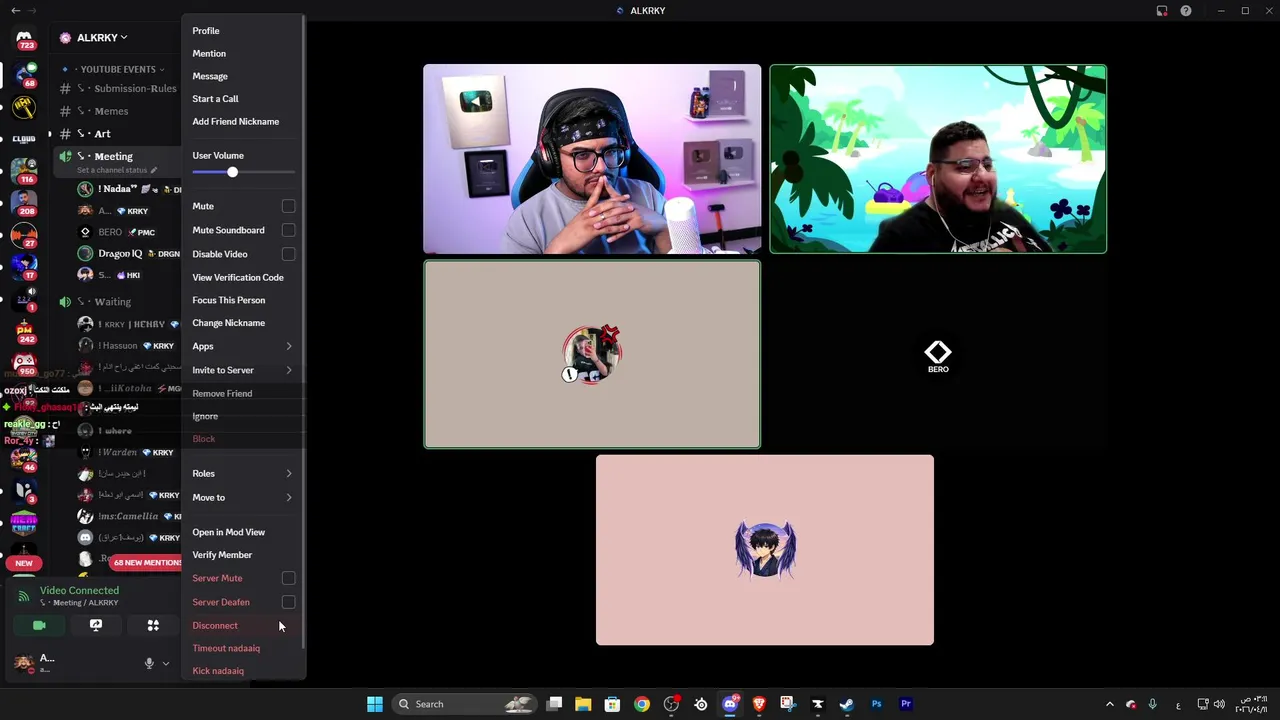
Task: Open the activities launcher icon
Action: pyautogui.click(x=153, y=625)
